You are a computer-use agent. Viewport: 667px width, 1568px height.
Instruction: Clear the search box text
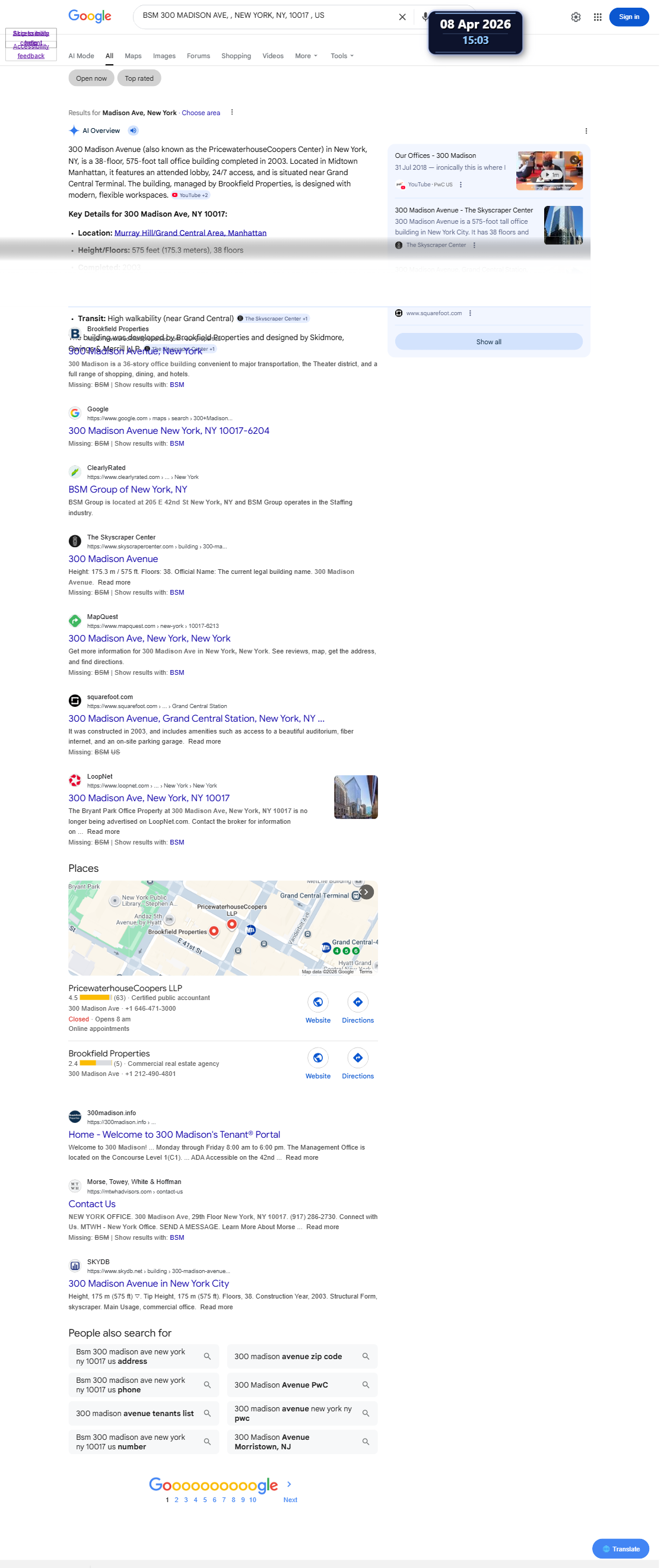click(x=402, y=17)
